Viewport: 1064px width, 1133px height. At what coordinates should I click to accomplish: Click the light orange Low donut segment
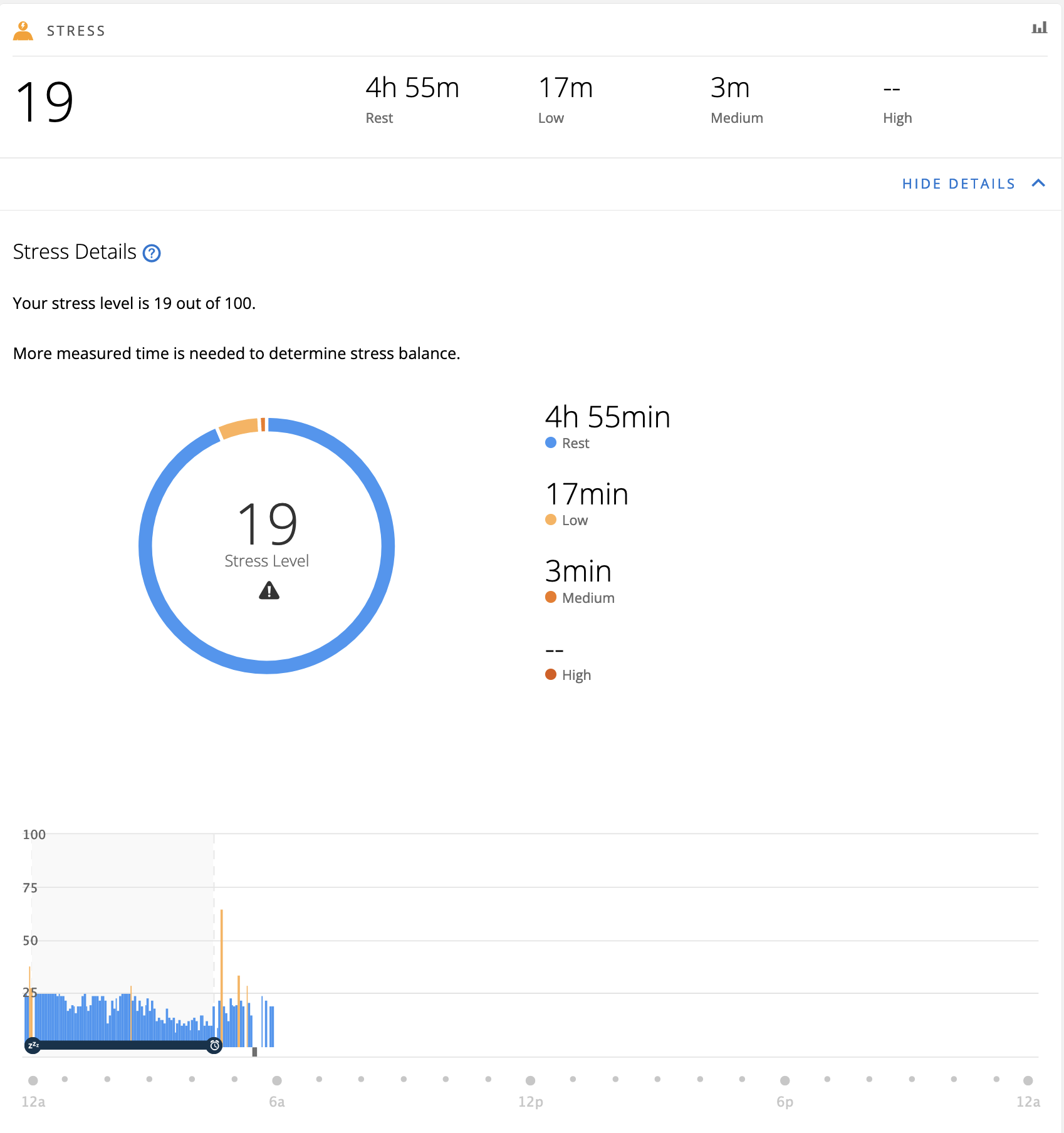(239, 429)
